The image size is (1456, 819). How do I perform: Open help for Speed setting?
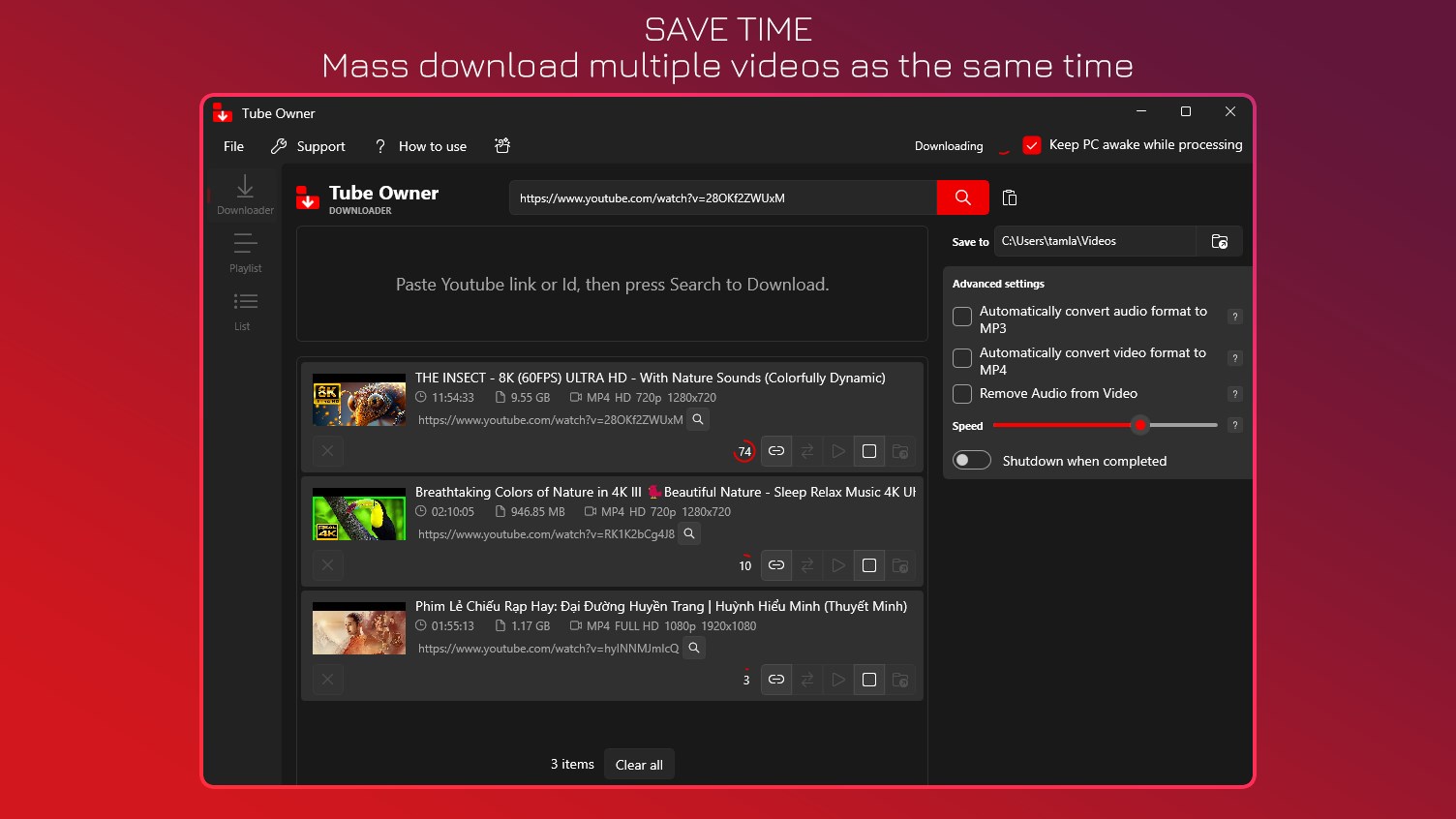pyautogui.click(x=1234, y=425)
